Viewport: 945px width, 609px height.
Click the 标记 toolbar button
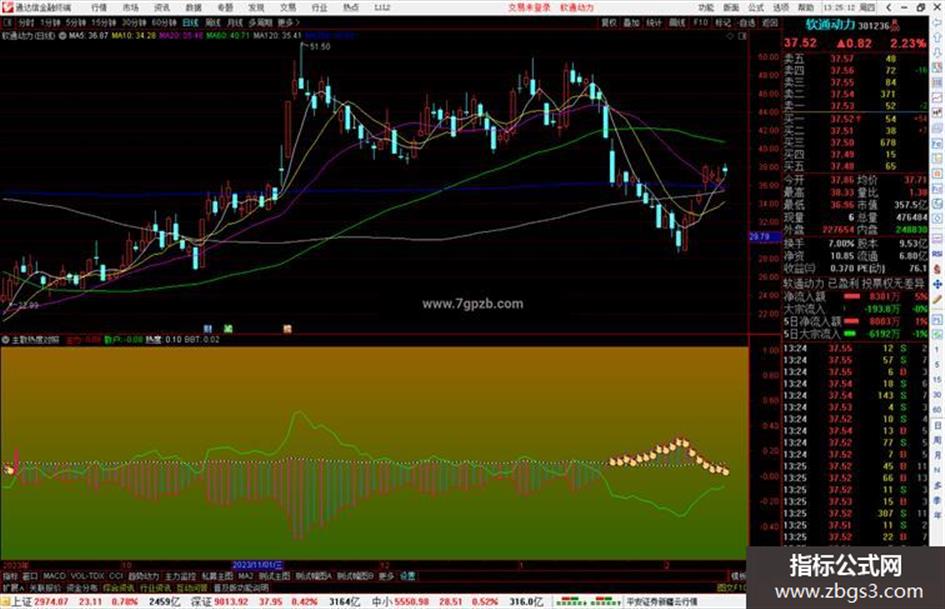click(723, 22)
